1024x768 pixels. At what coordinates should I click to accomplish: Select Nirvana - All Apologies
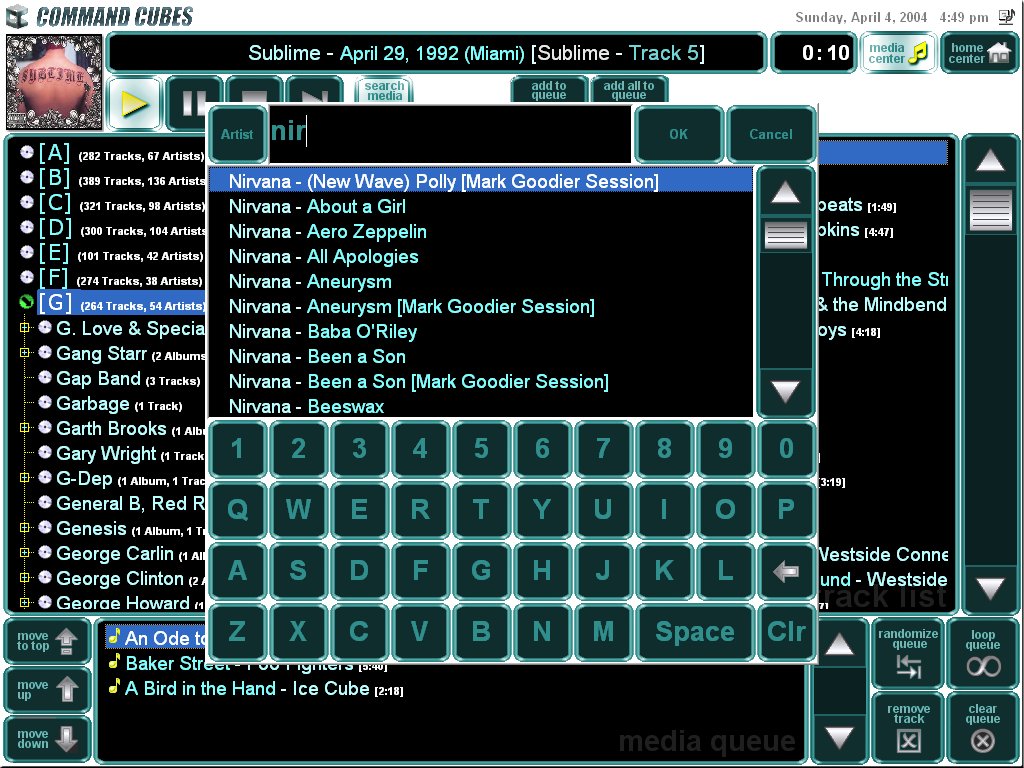click(481, 256)
